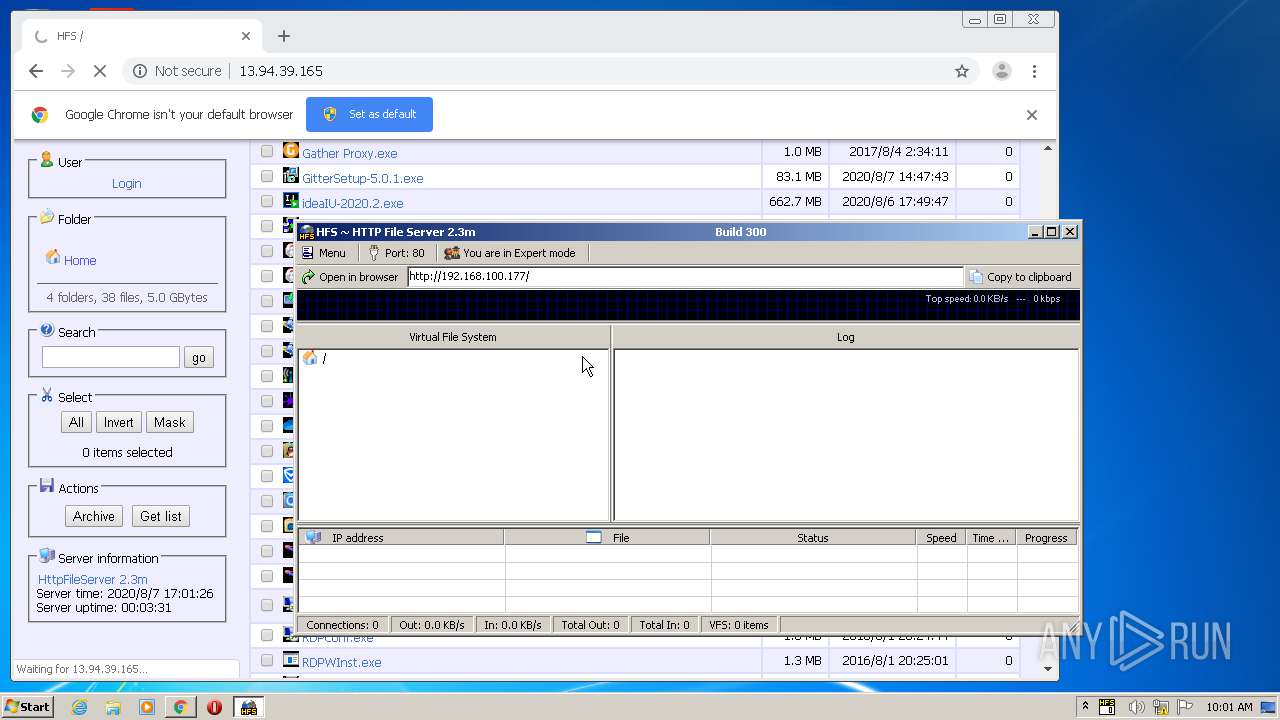
Task: Stop loading the page in Chrome
Action: point(99,71)
